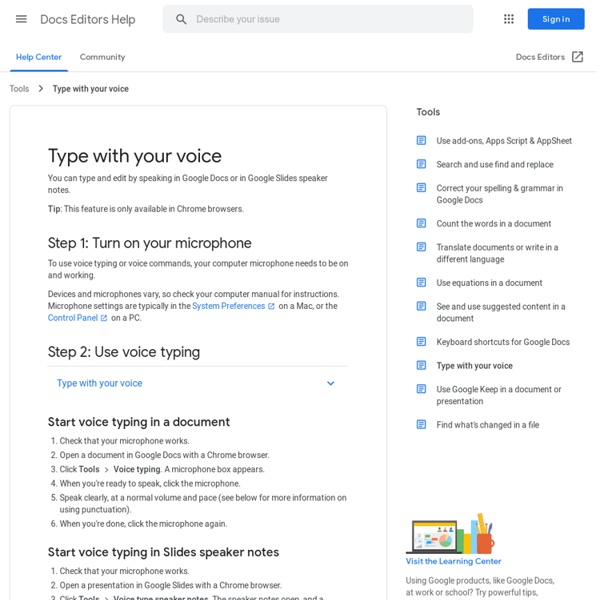
Task: Open Translate documents or write in different language
Action: pyautogui.click(x=497, y=253)
